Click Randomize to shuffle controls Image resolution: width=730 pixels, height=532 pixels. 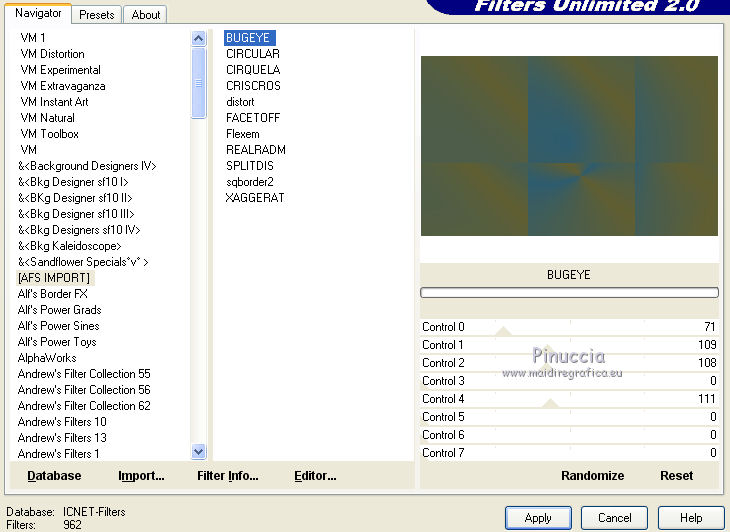click(x=592, y=476)
